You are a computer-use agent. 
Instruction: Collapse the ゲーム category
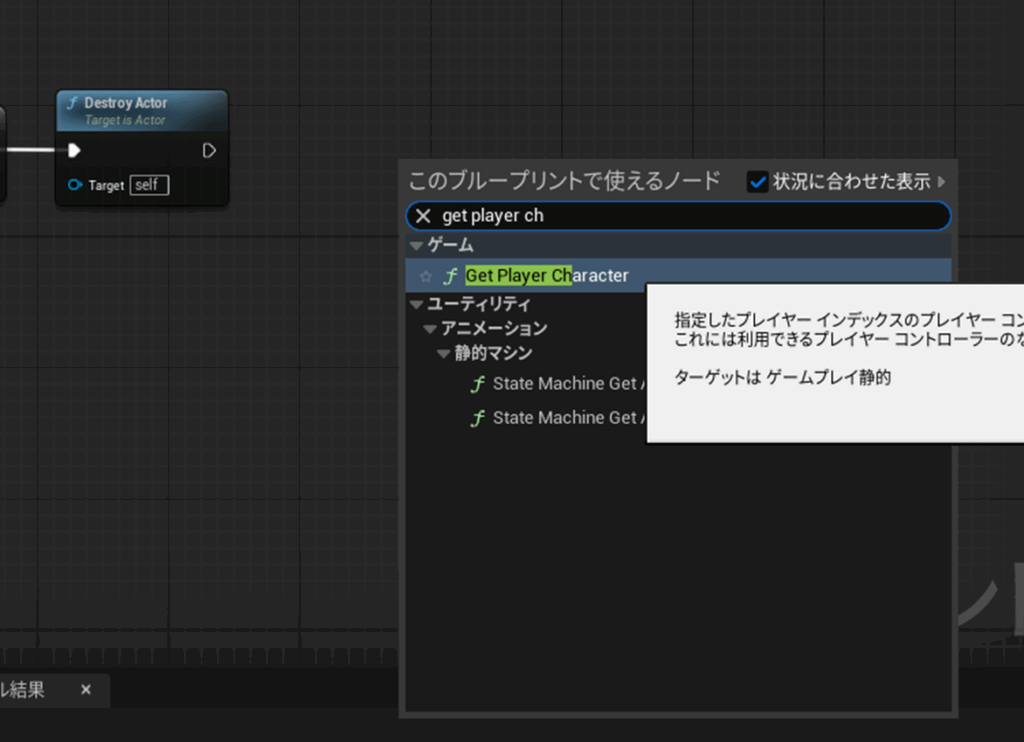pyautogui.click(x=417, y=246)
